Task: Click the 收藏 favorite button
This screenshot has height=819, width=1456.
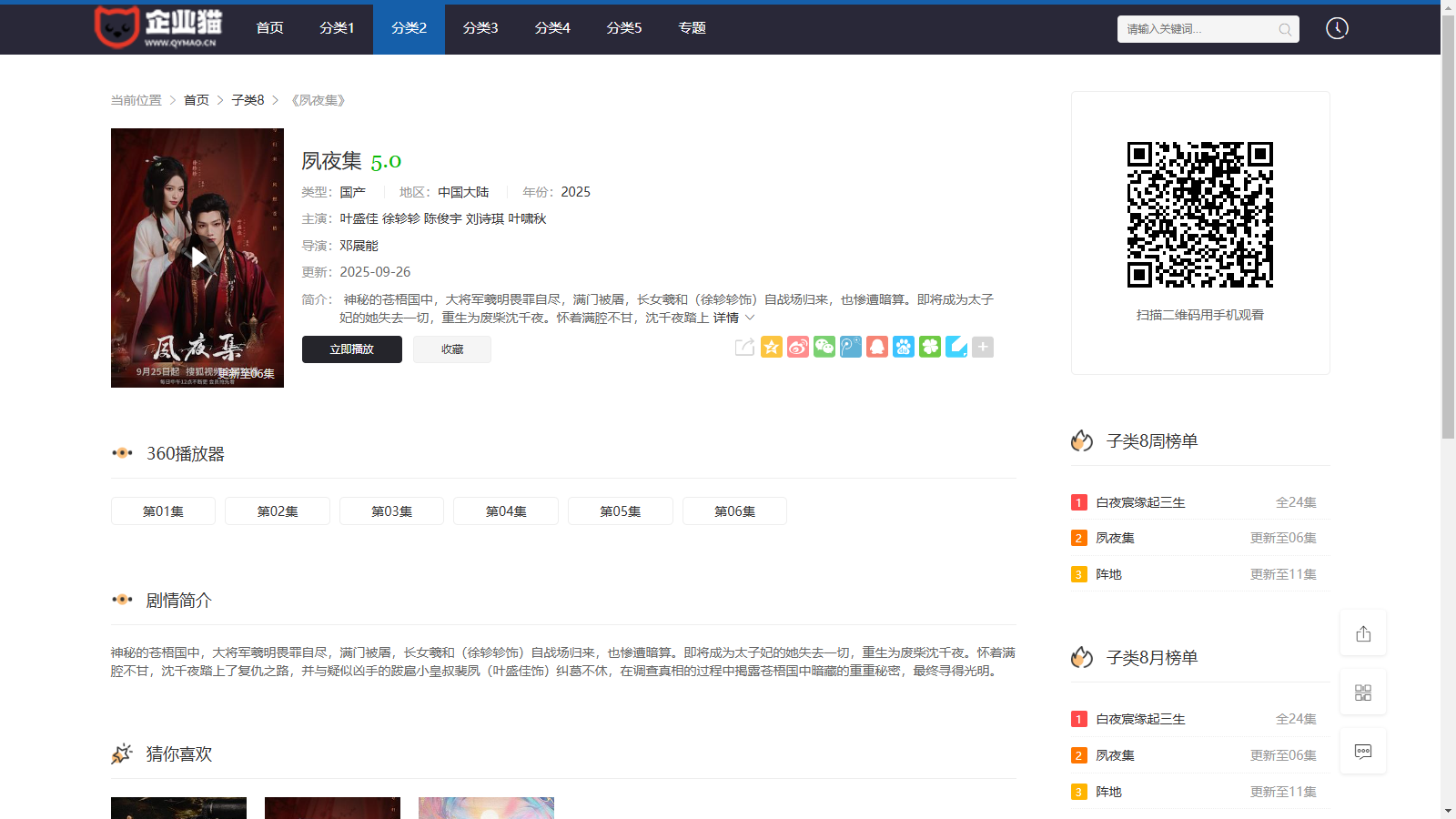Action: point(451,349)
